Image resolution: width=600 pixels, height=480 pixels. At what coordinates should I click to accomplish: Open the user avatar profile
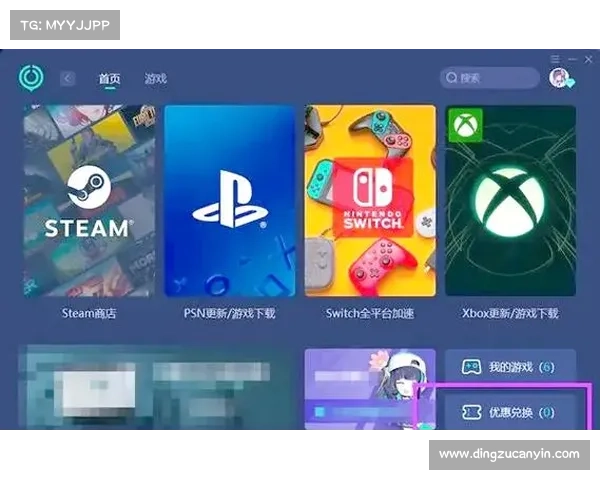[560, 78]
